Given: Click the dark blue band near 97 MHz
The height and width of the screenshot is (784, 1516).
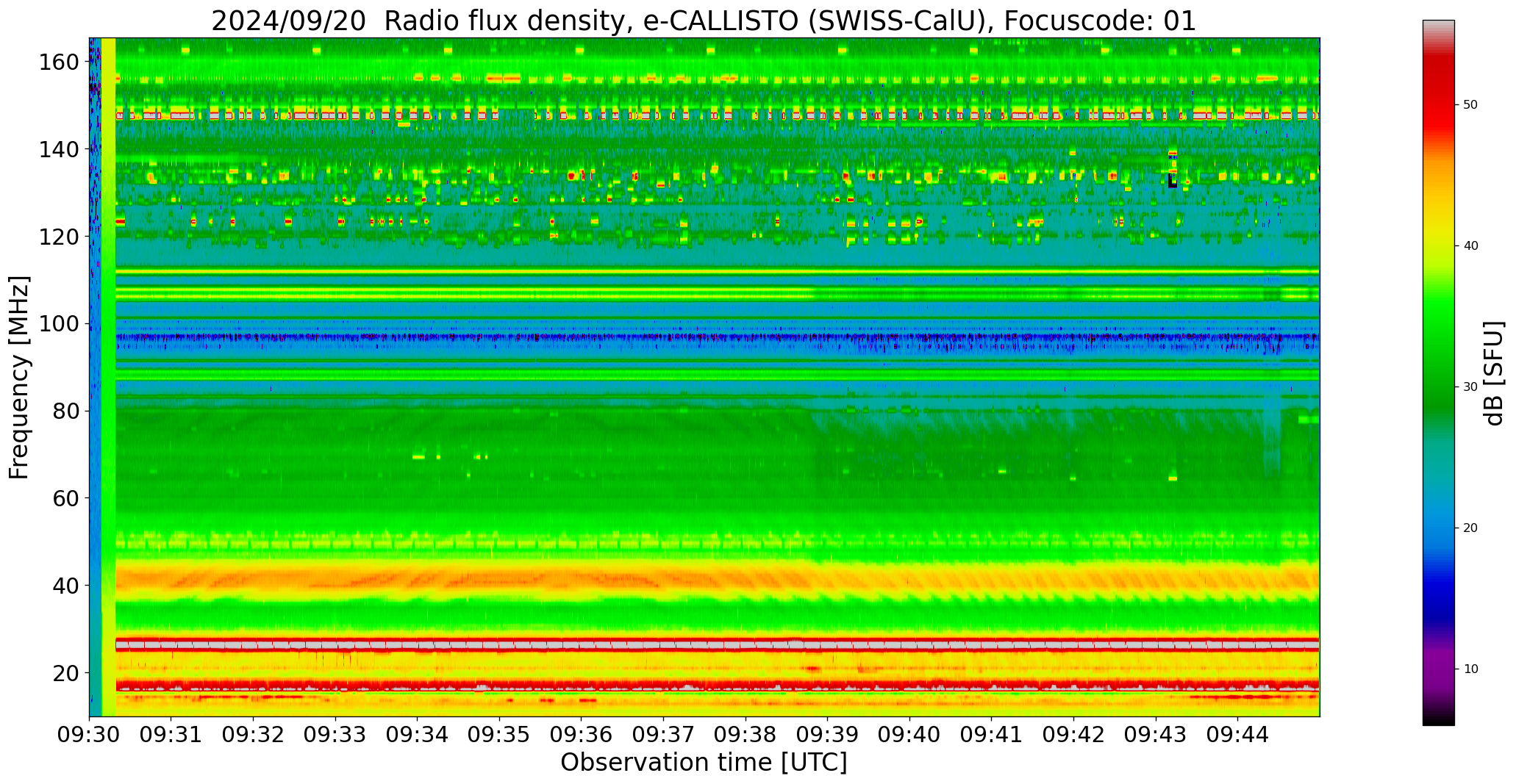Looking at the screenshot, I should click(x=717, y=338).
